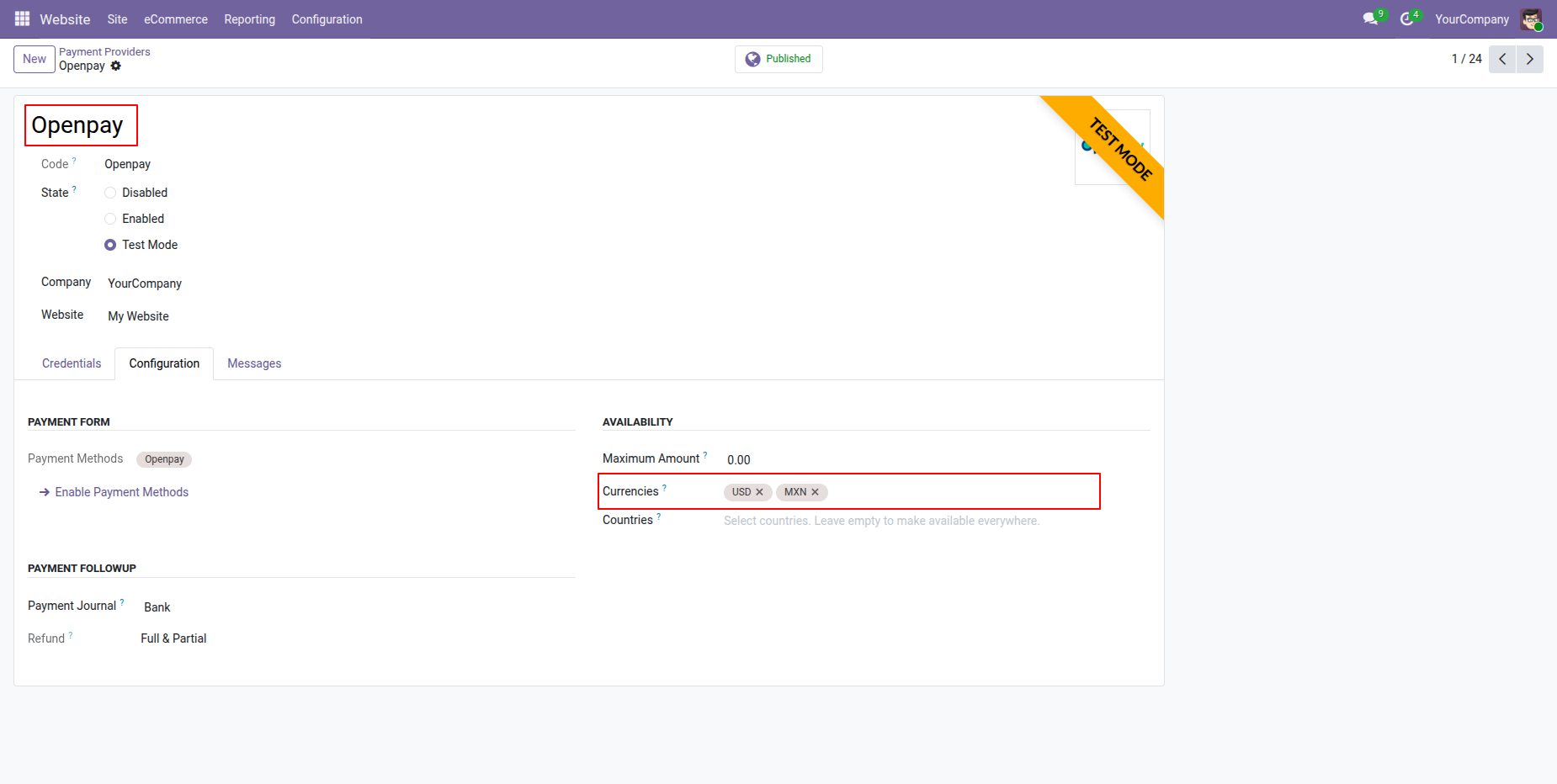Click the Code value Openpay
Image resolution: width=1557 pixels, height=784 pixels.
tap(128, 164)
